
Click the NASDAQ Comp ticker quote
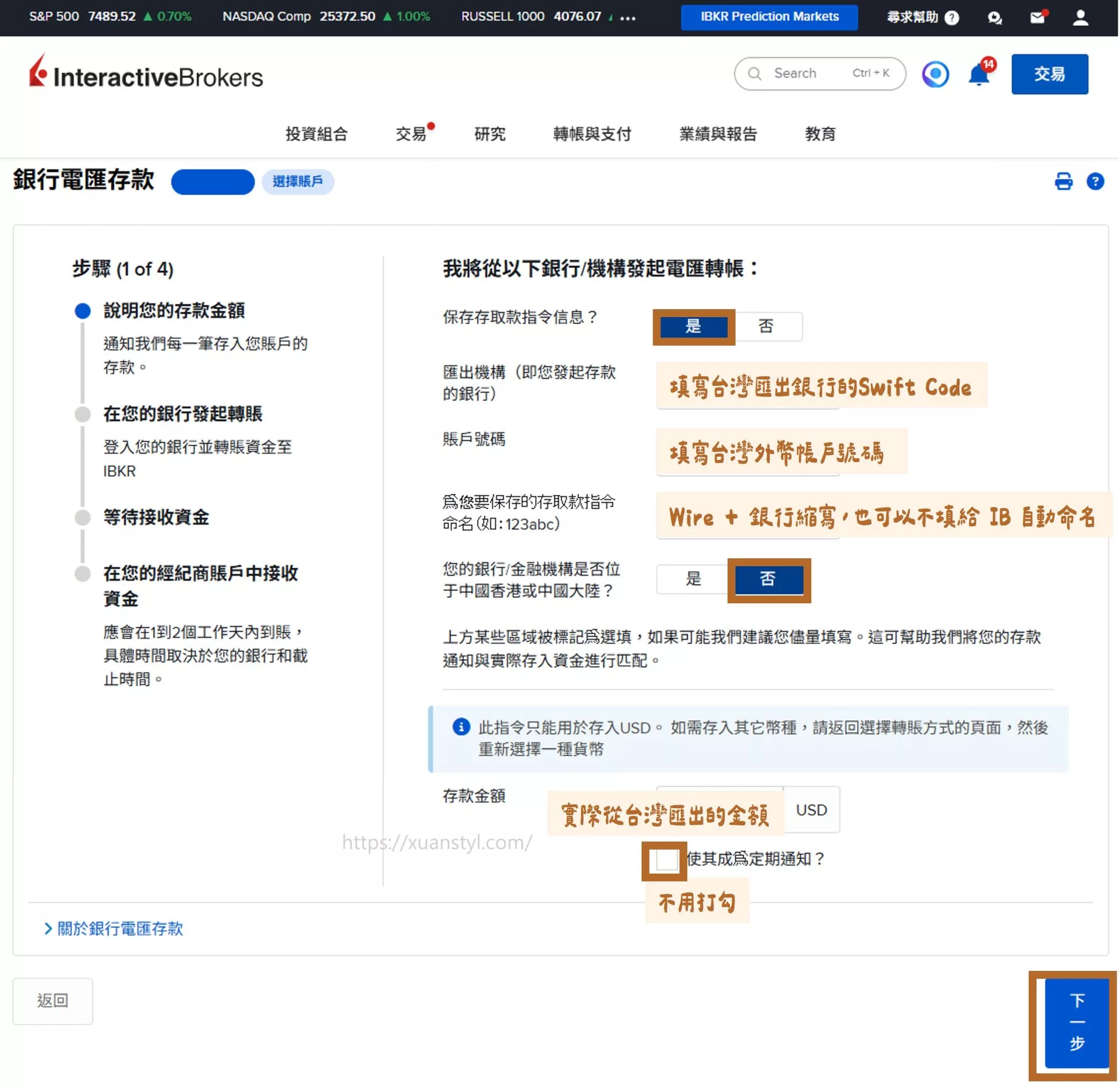tap(326, 17)
